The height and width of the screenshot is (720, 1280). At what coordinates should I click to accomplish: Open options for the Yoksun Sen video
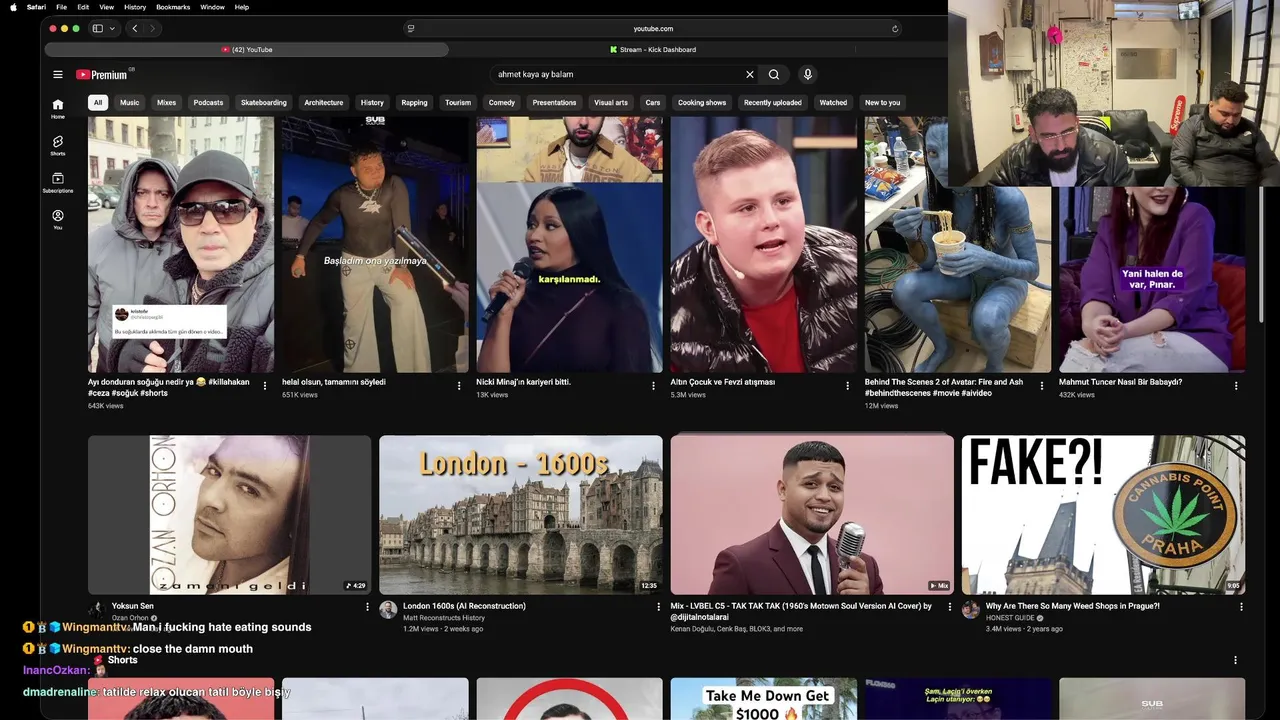pos(367,606)
